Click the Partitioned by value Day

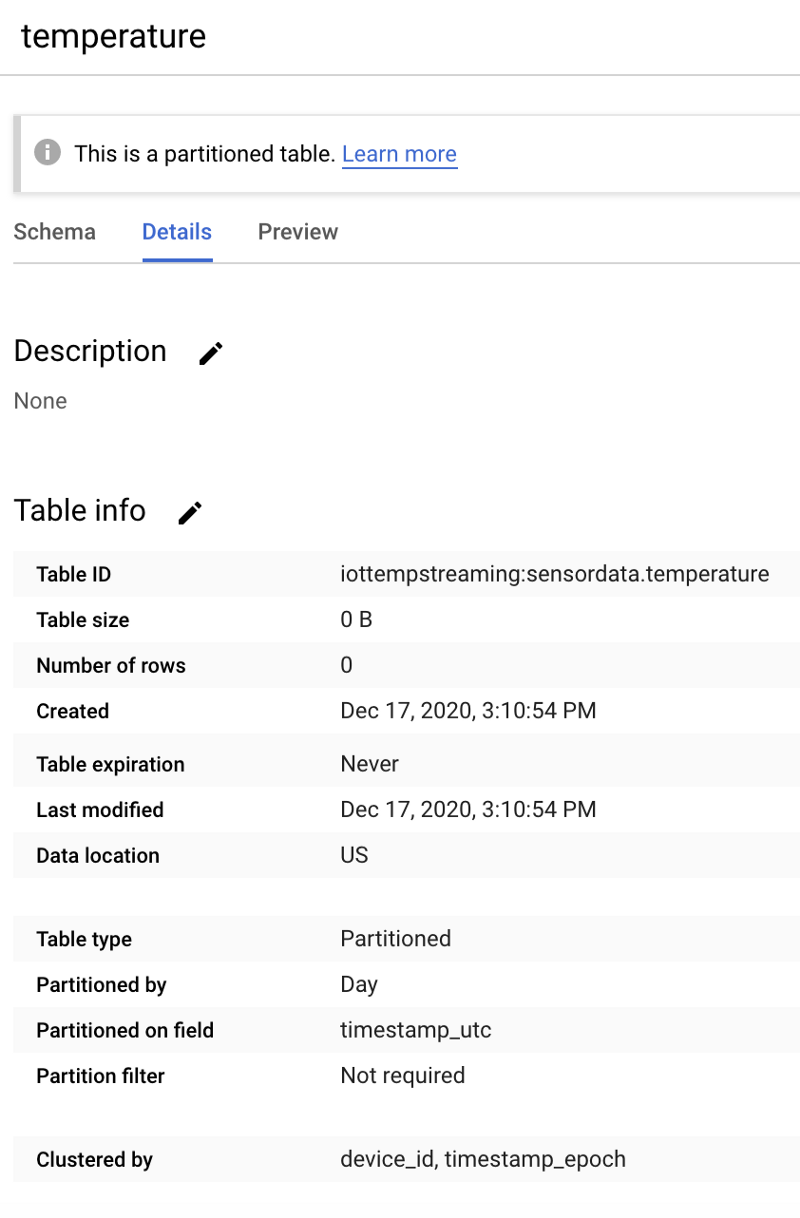click(359, 985)
